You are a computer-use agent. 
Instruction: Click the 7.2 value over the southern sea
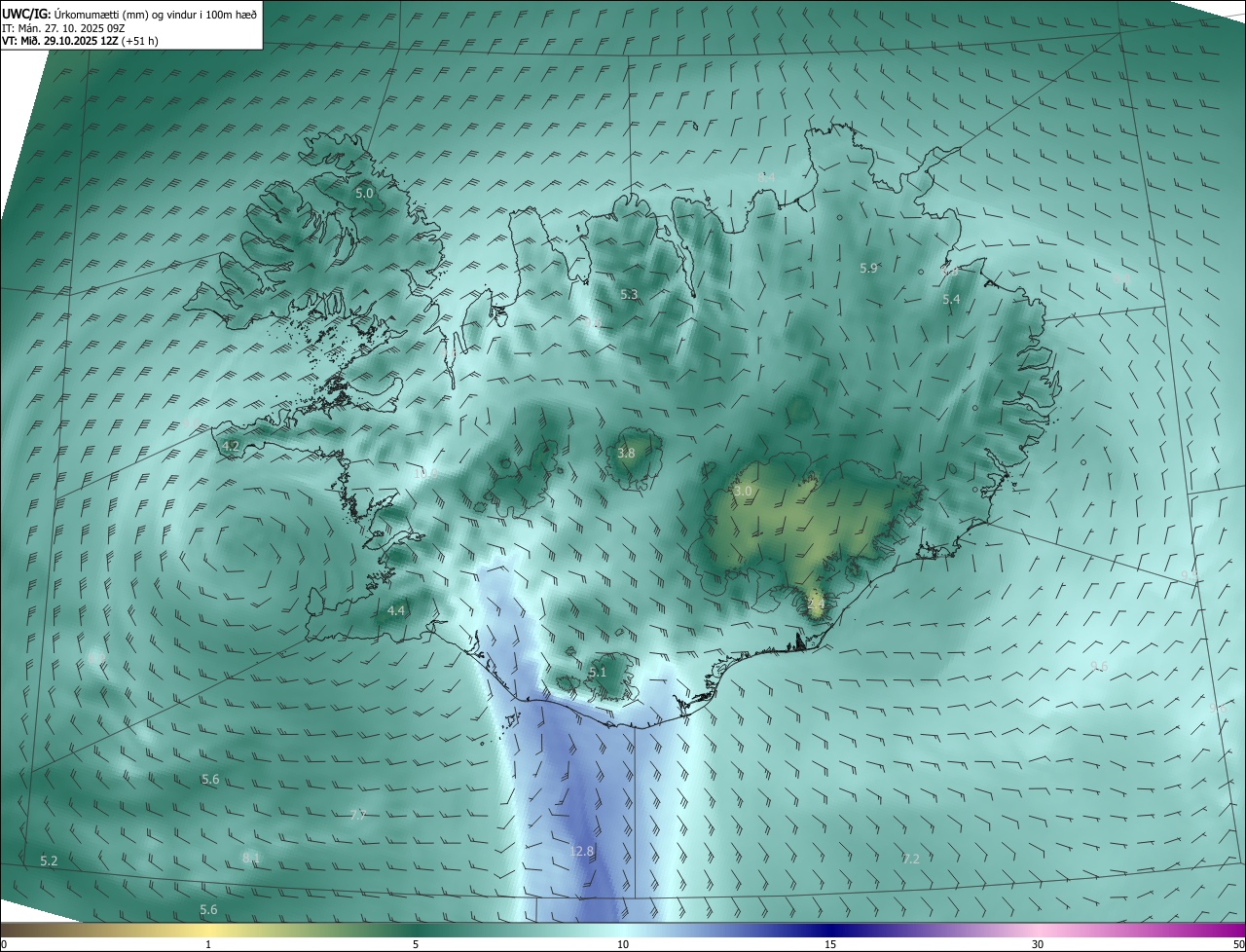tap(910, 859)
